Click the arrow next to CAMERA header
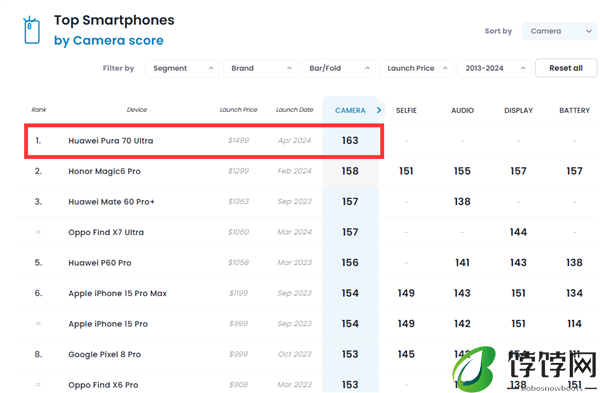Viewport: 600px width, 393px height. [x=379, y=110]
